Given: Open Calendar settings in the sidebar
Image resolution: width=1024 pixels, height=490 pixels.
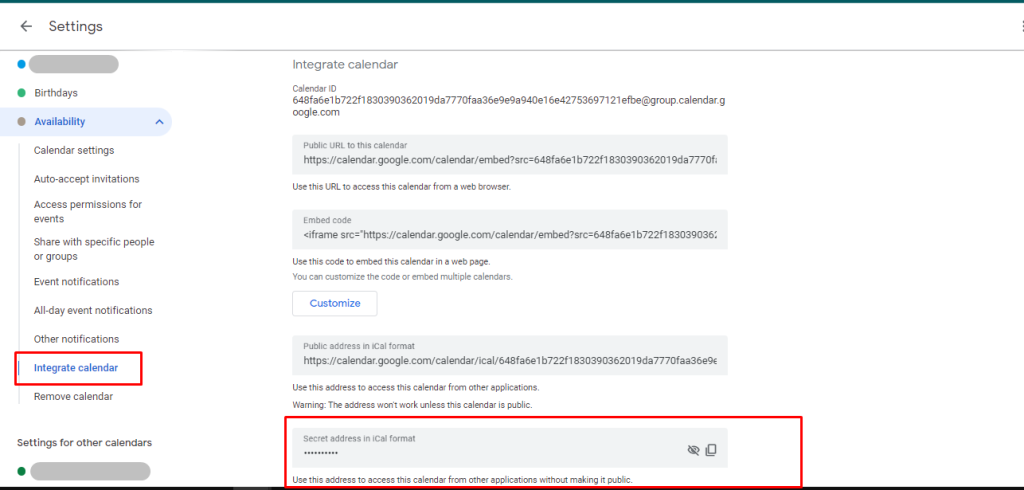Looking at the screenshot, I should (74, 150).
